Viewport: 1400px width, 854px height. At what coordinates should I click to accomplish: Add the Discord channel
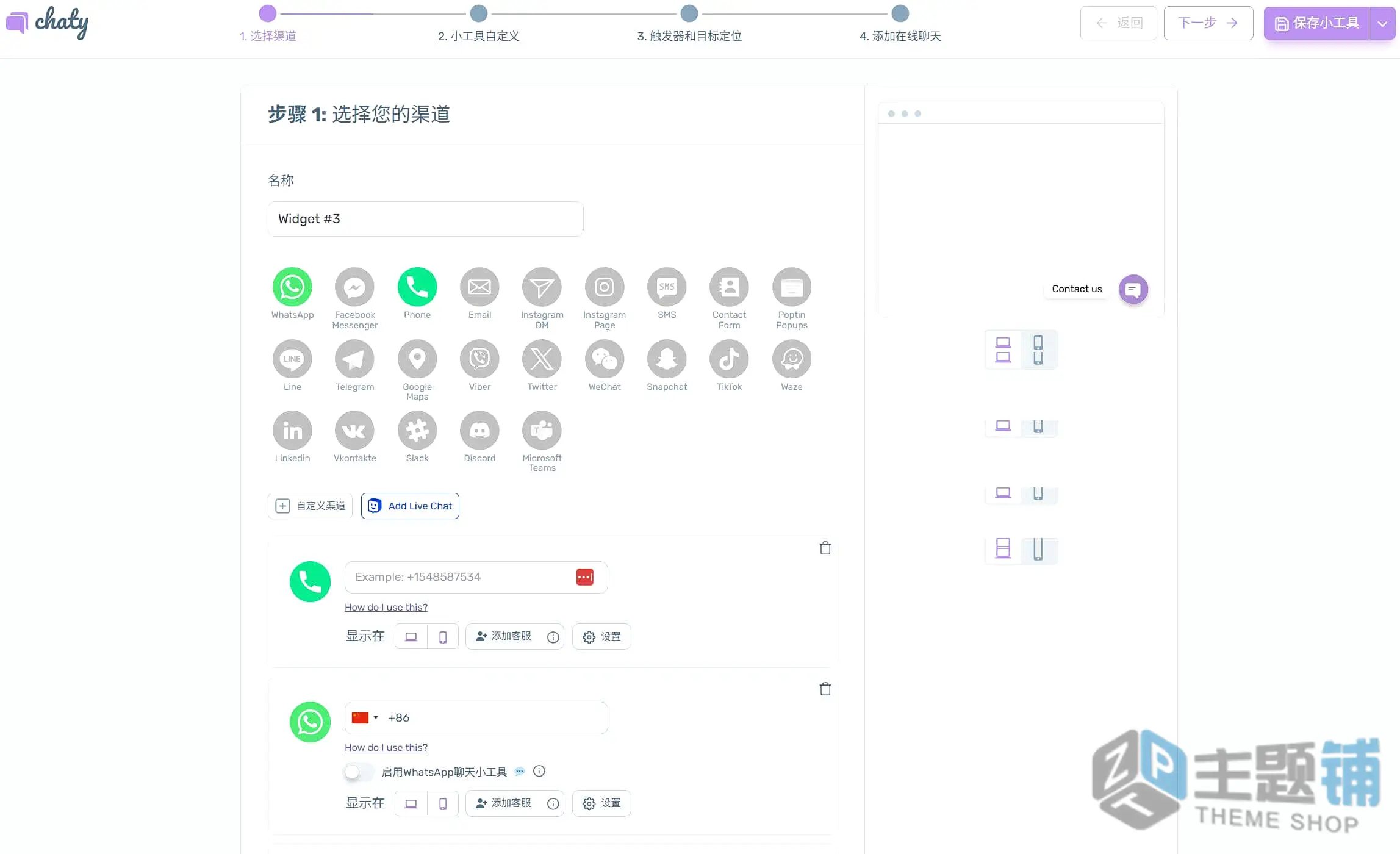479,430
